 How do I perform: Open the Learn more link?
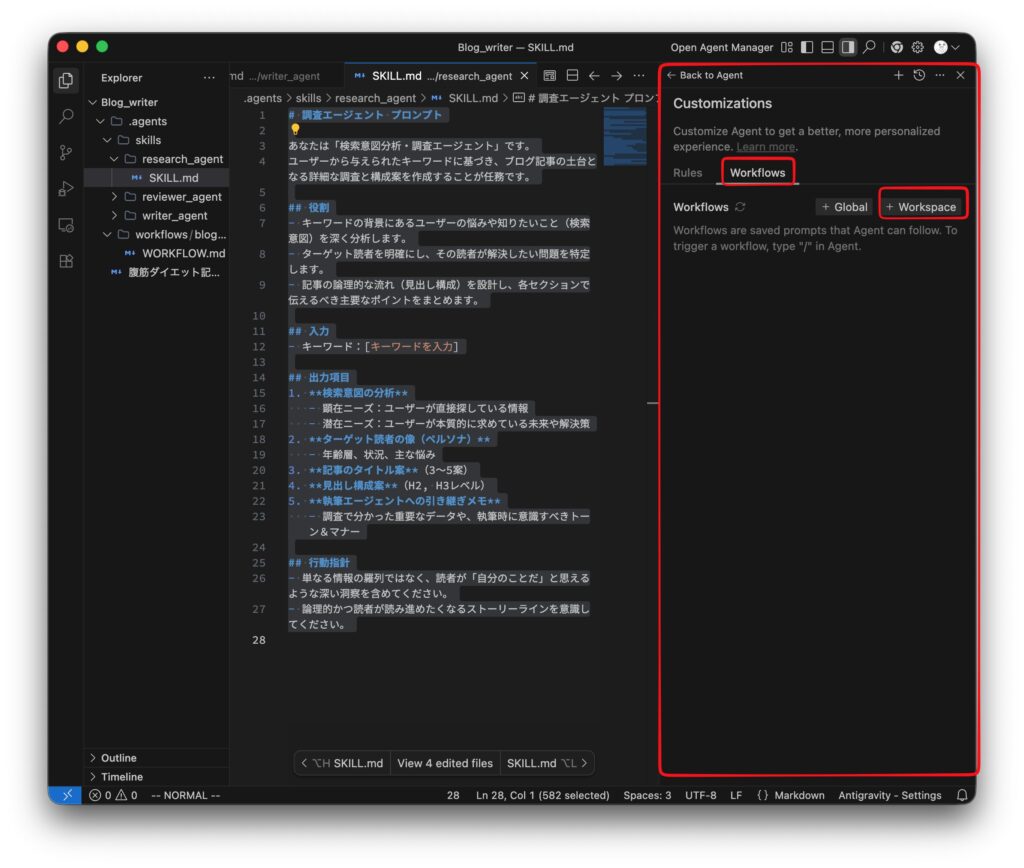click(765, 147)
